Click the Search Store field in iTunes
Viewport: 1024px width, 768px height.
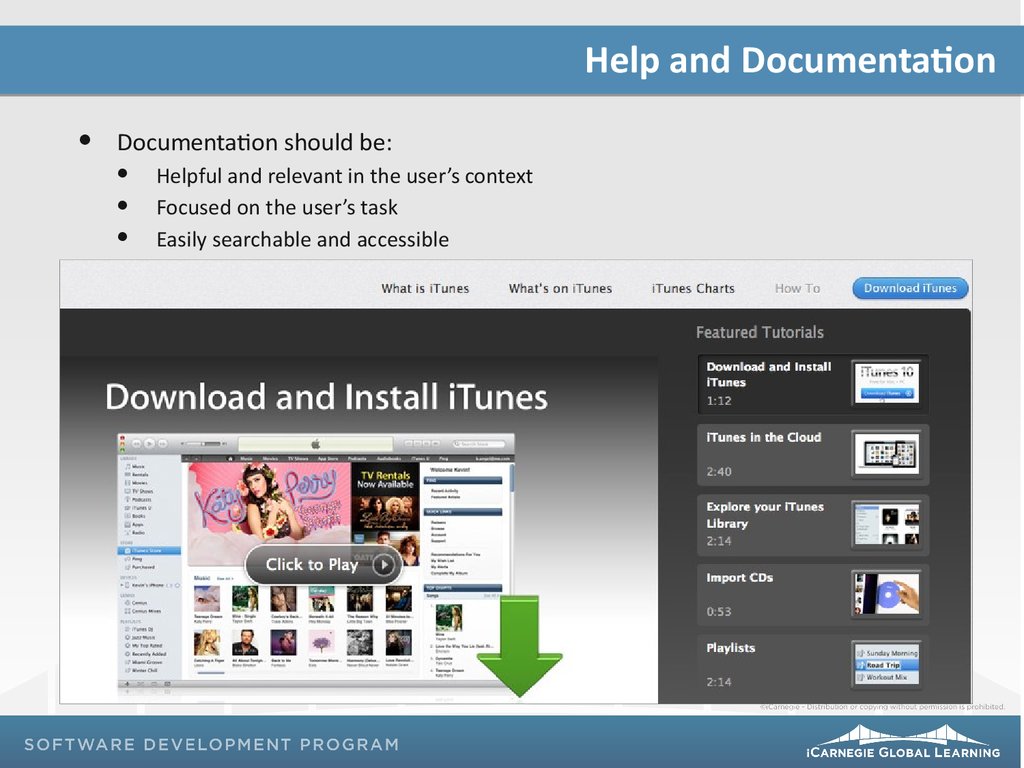[479, 444]
